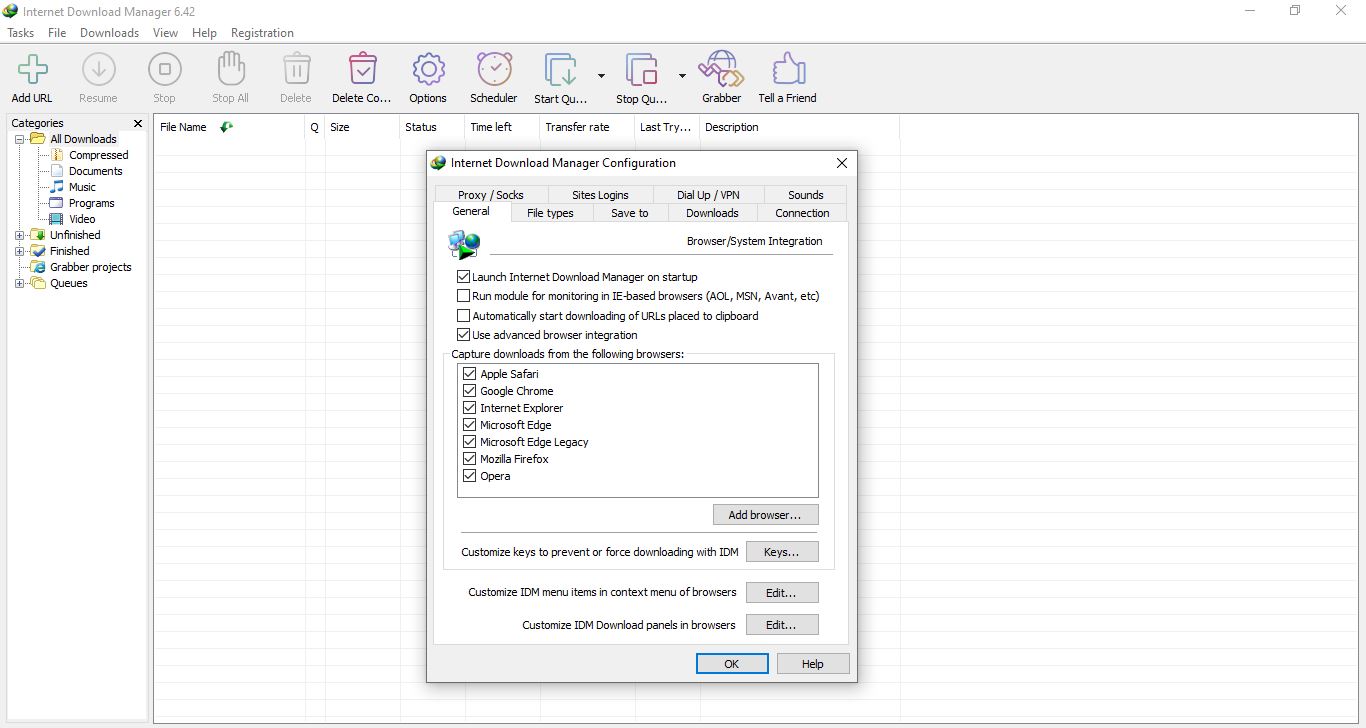Uncheck Microsoft Edge Legacy browser capture
This screenshot has width=1366, height=728.
[469, 442]
